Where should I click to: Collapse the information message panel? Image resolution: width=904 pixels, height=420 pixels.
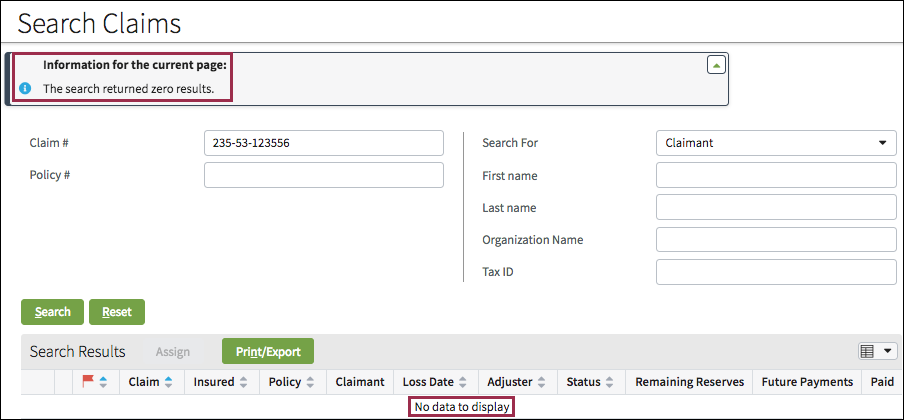[x=716, y=65]
